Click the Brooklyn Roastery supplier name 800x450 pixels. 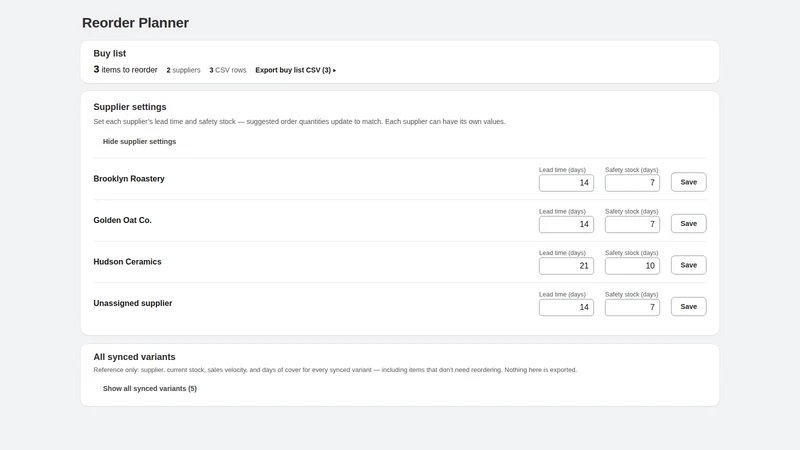[x=129, y=179]
